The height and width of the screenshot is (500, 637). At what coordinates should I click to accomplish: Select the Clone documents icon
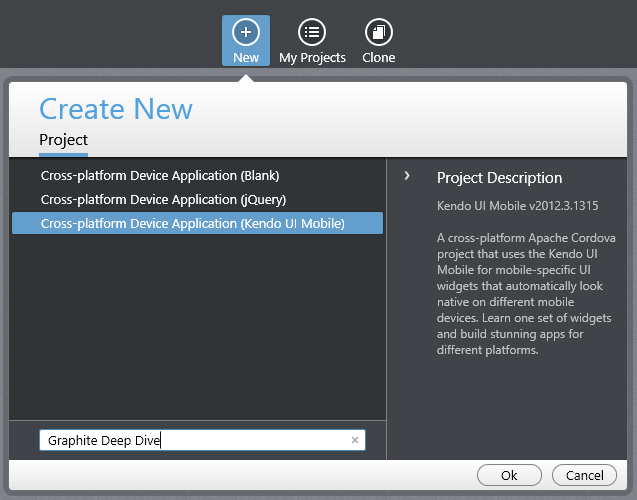click(379, 32)
